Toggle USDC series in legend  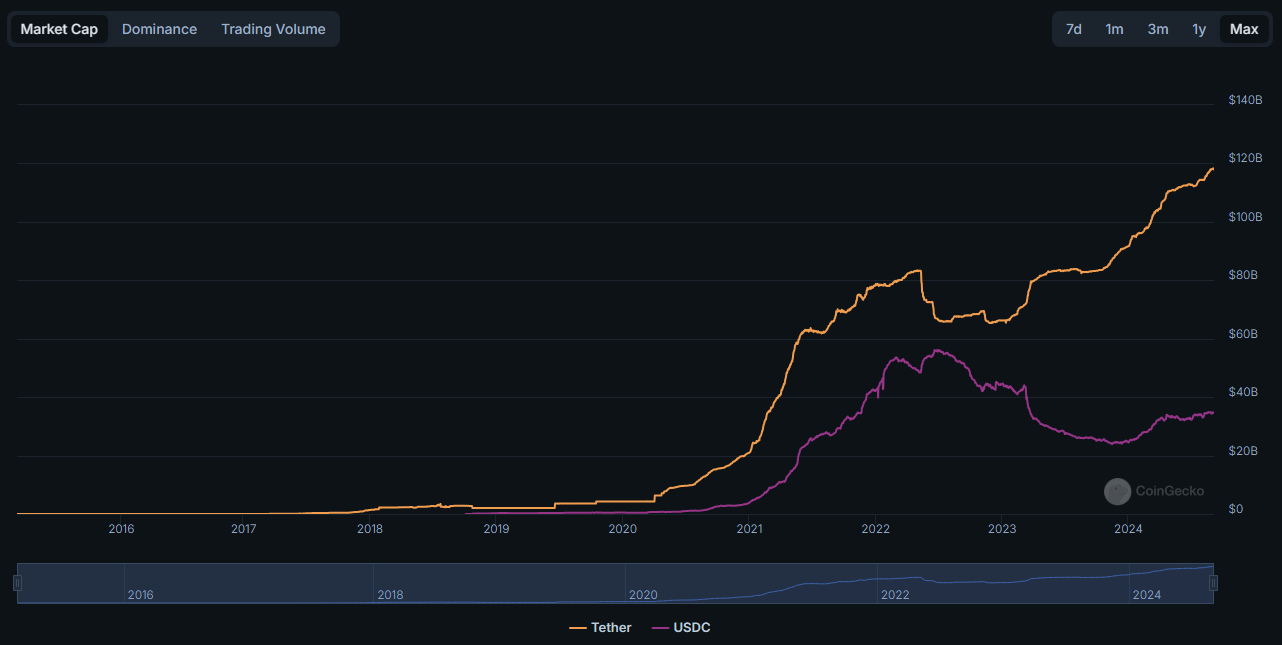pos(691,628)
